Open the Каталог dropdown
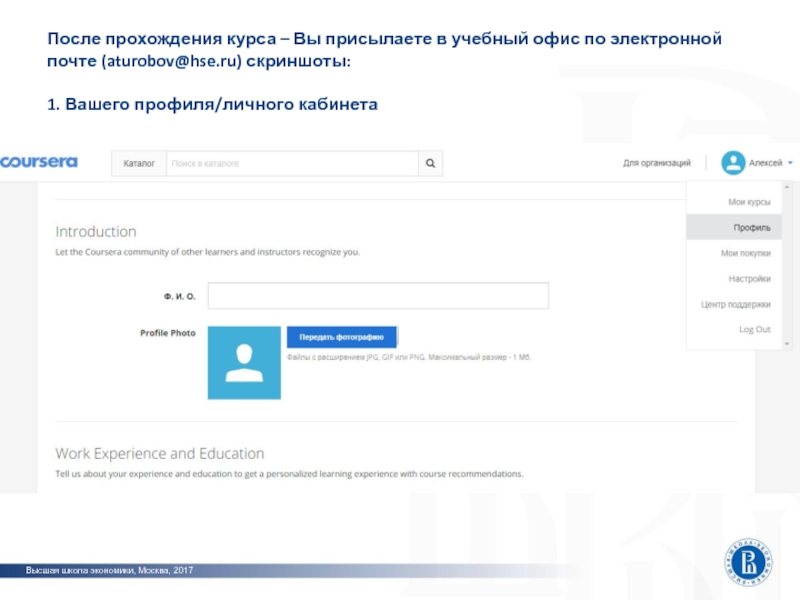The width and height of the screenshot is (800, 600). [x=139, y=163]
